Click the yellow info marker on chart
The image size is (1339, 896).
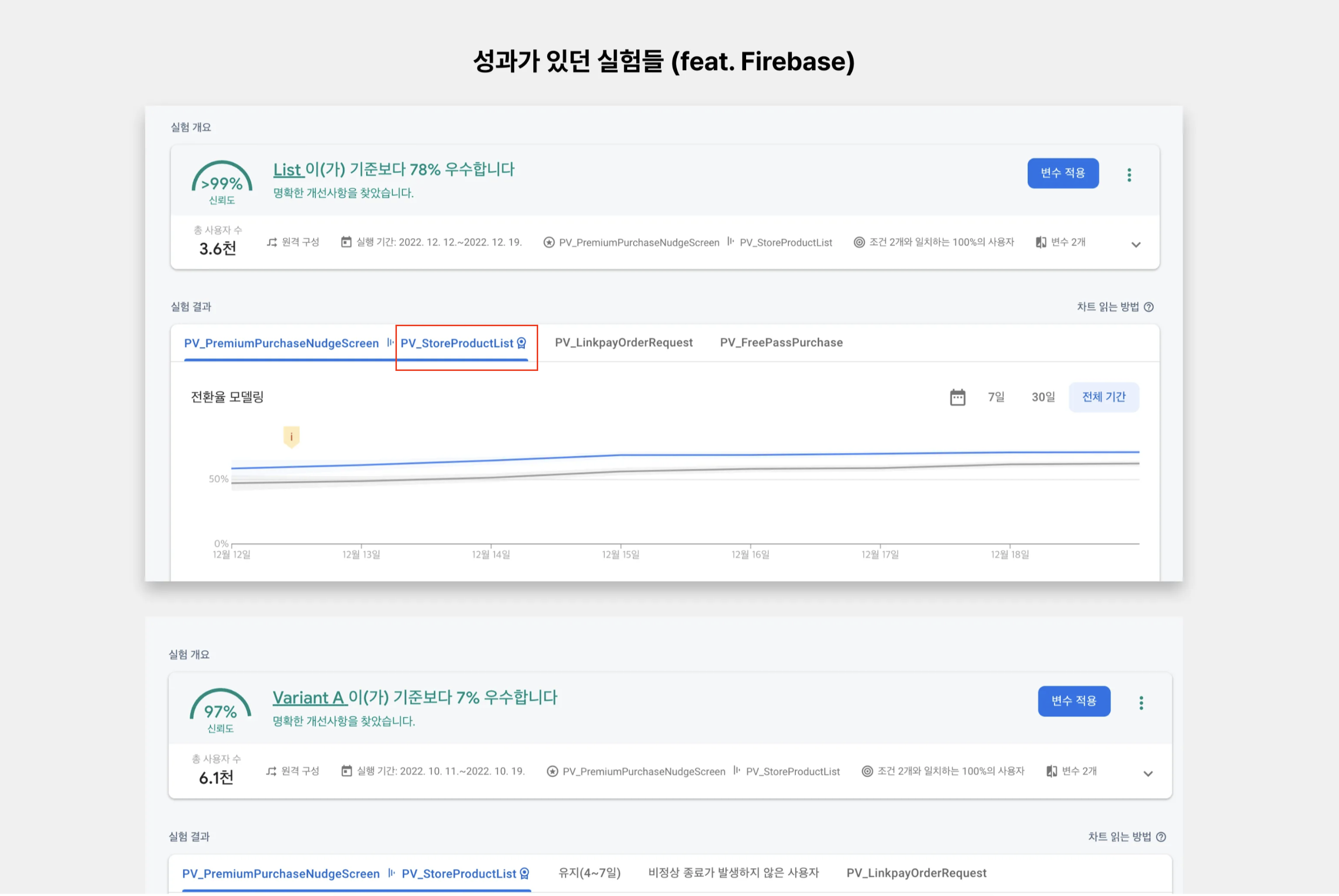pyautogui.click(x=291, y=437)
